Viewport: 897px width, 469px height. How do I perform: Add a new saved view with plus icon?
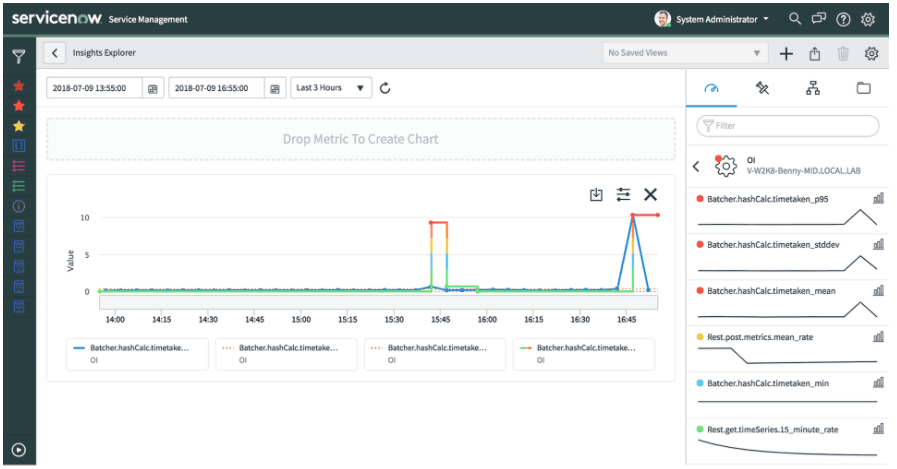(786, 54)
